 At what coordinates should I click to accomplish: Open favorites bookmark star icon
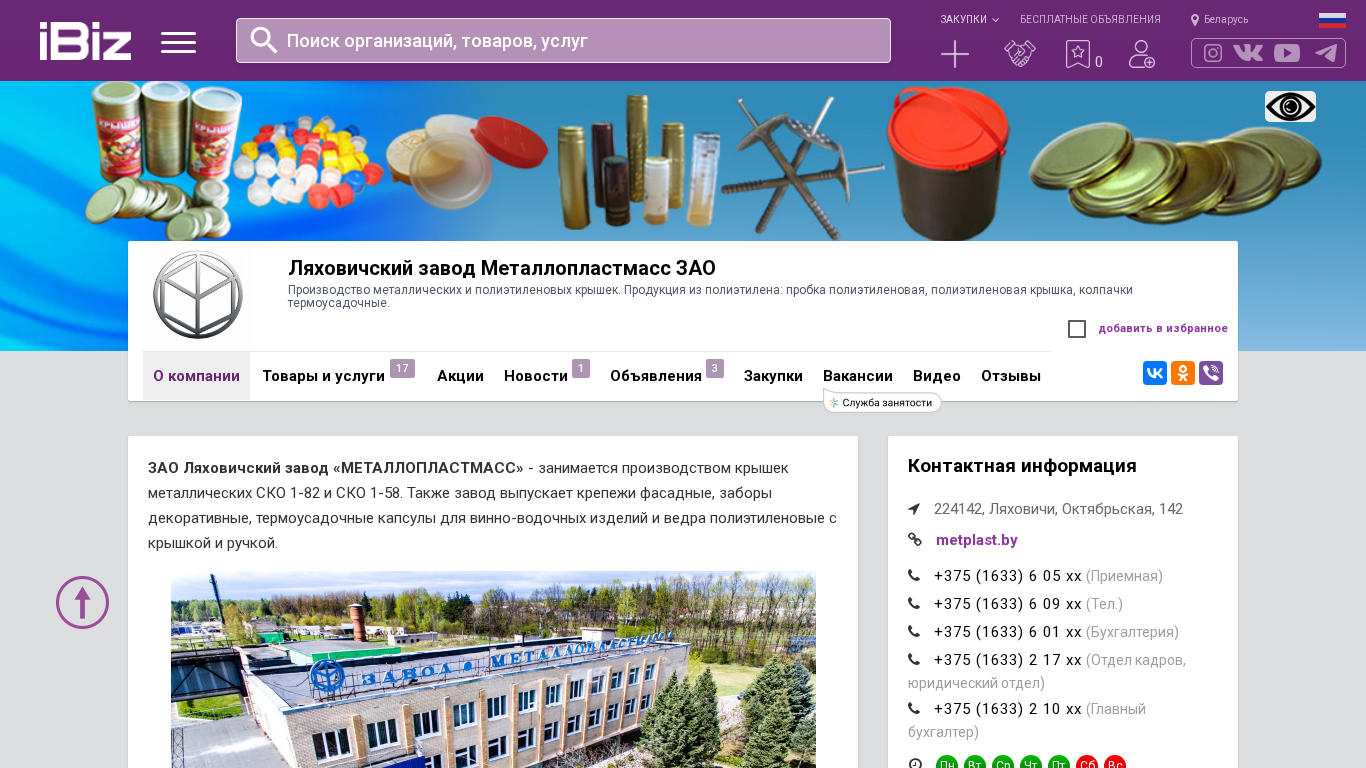[x=1077, y=54]
